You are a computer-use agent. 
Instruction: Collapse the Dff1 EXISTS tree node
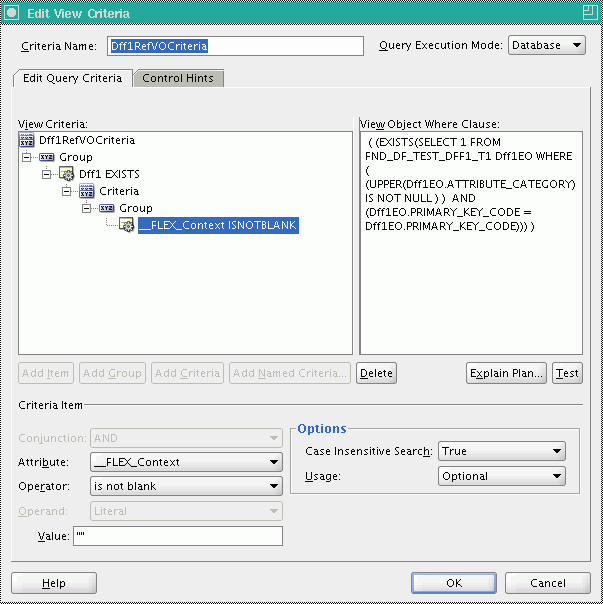coord(46,174)
